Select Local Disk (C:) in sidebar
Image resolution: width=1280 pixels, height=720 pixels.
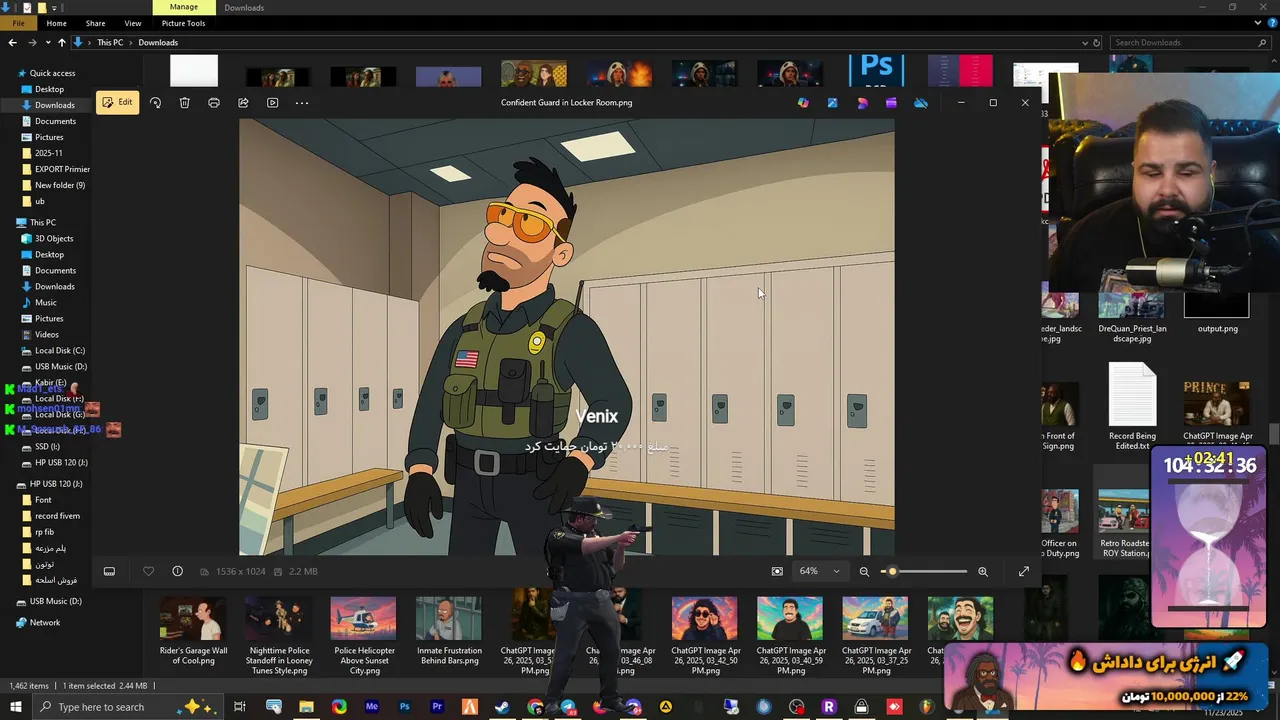click(x=60, y=350)
